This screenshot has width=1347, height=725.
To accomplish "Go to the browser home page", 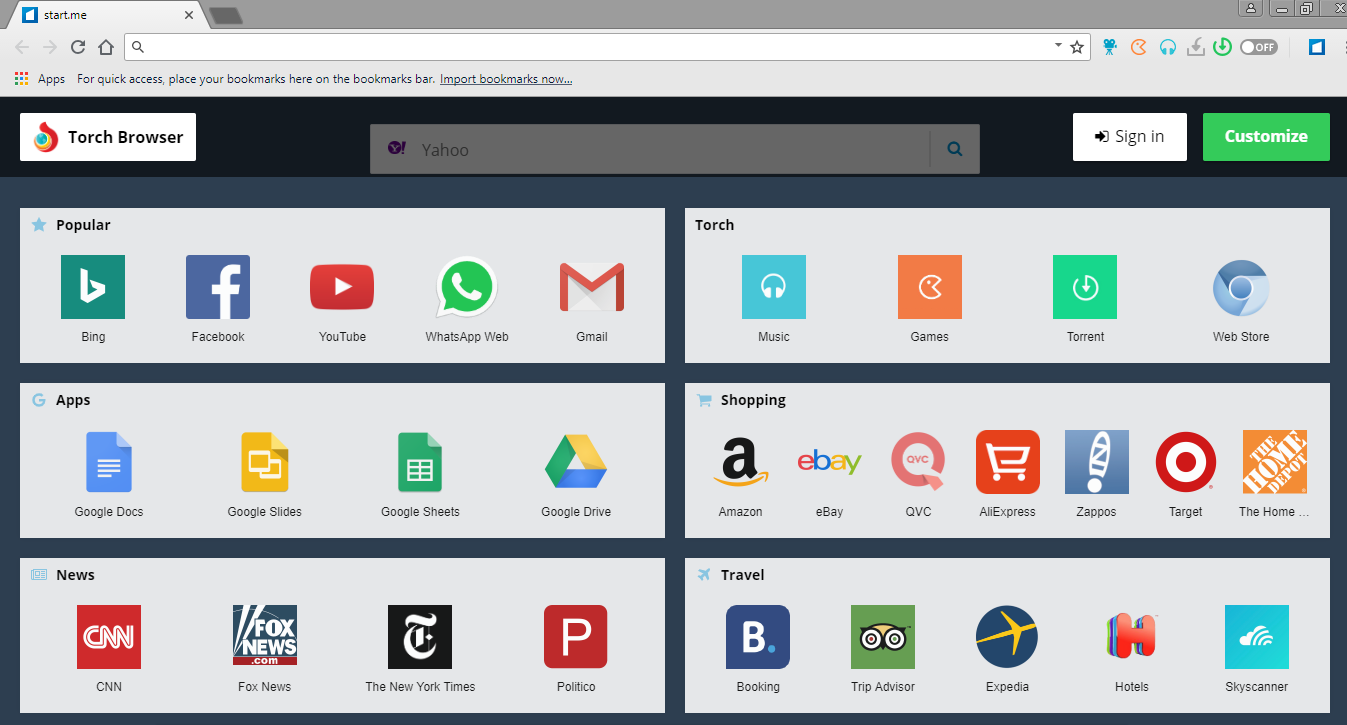I will click(106, 47).
